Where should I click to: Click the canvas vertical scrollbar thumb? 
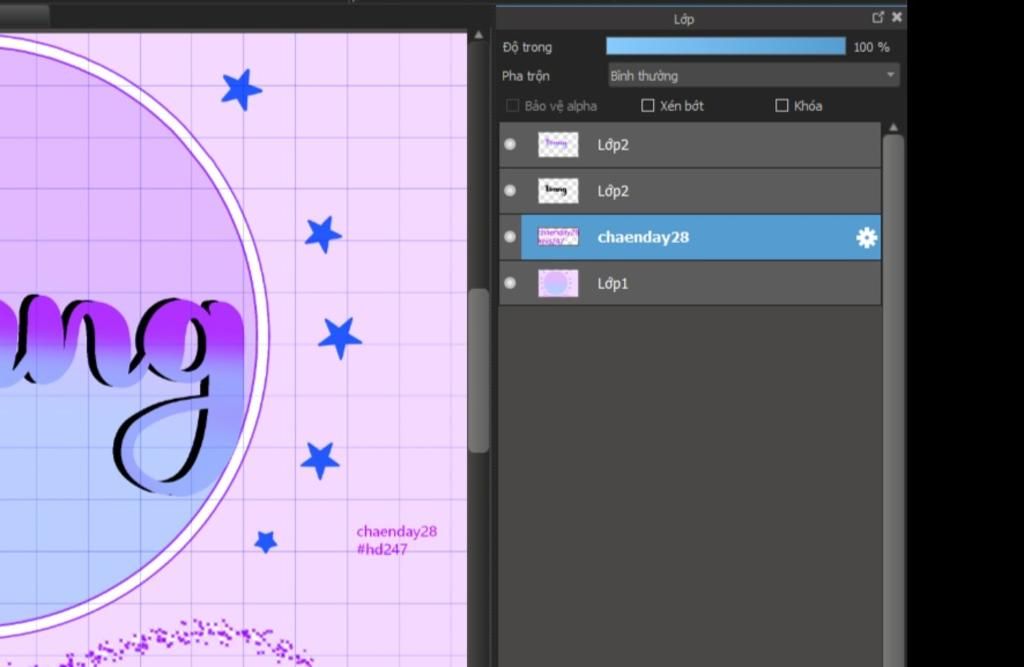[479, 370]
